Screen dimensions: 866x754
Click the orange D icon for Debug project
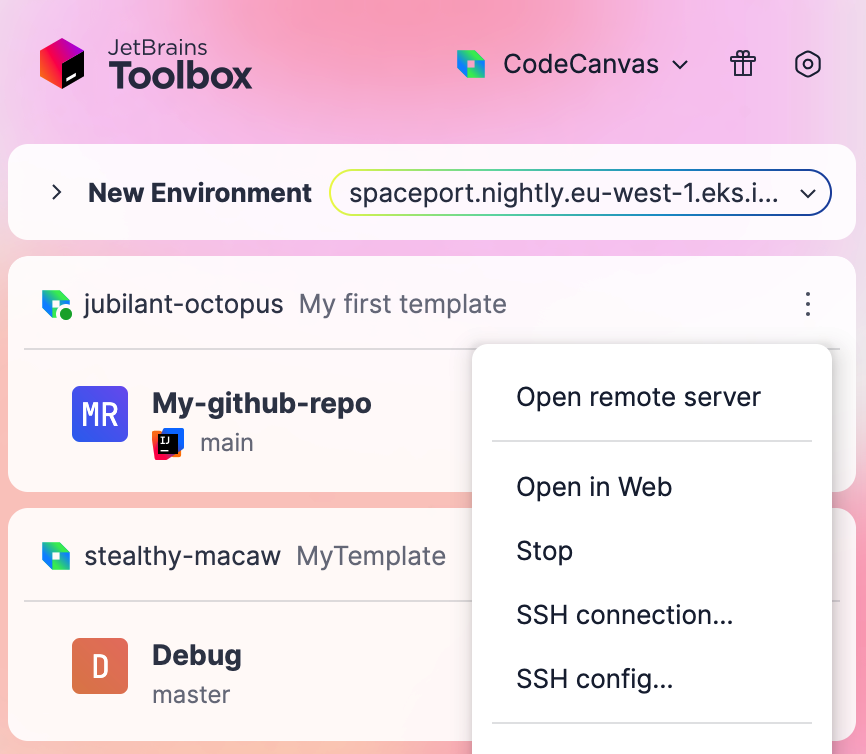[99, 667]
